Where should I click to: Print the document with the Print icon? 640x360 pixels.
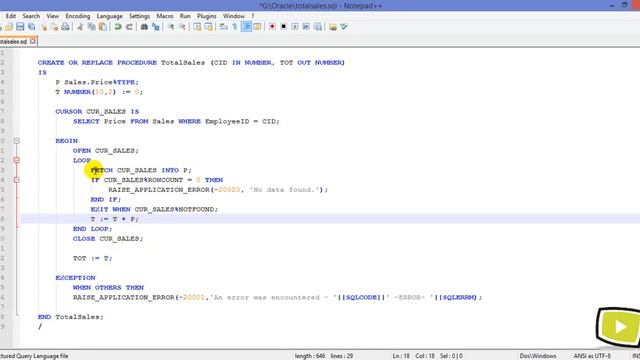click(65, 27)
